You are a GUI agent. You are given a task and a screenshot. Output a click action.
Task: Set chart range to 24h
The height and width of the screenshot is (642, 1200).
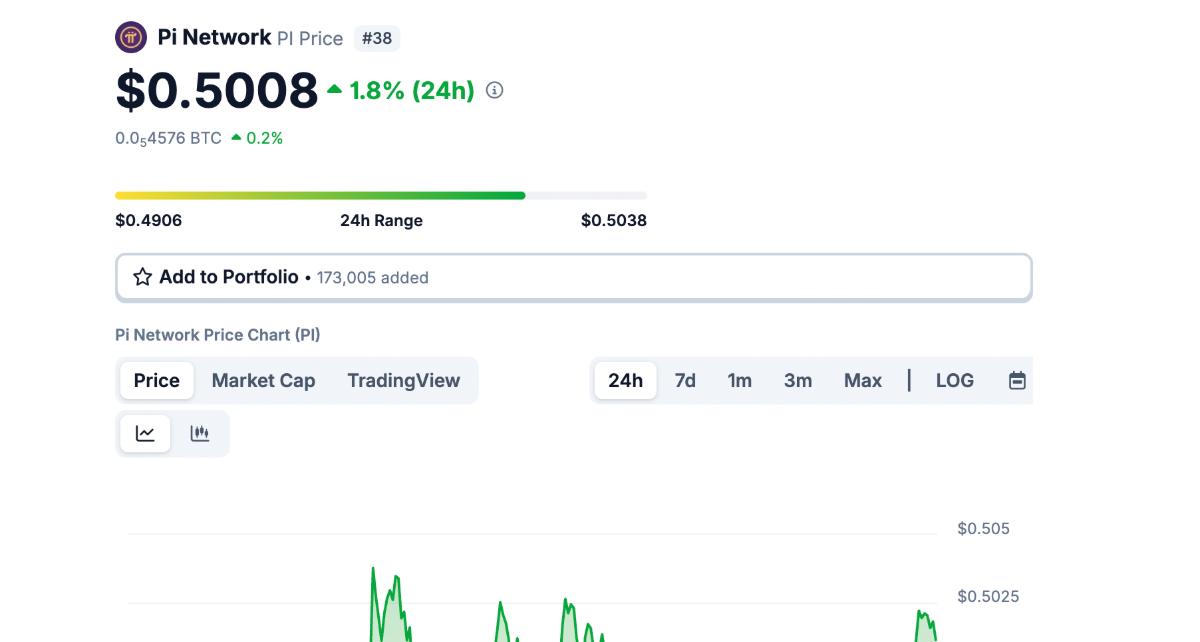626,380
